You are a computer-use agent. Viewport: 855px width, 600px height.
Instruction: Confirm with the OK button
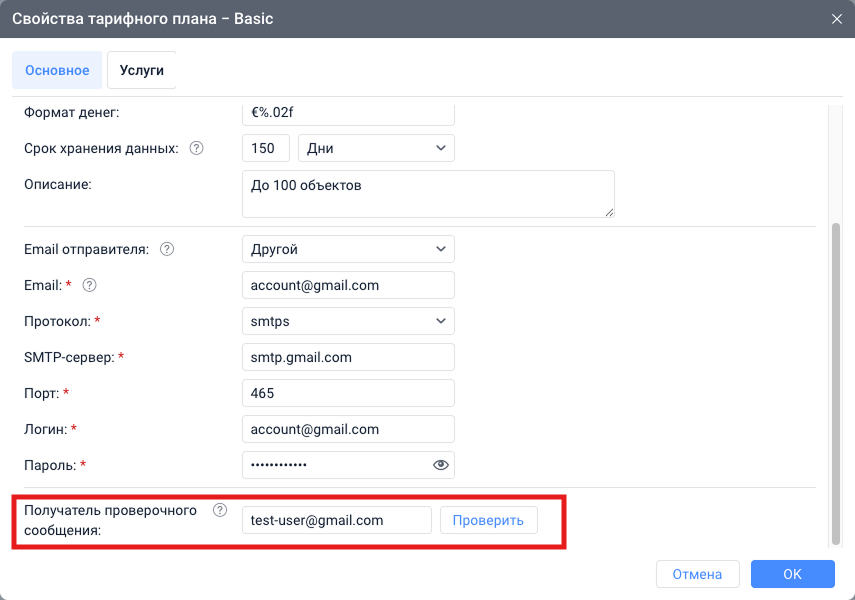coord(792,574)
